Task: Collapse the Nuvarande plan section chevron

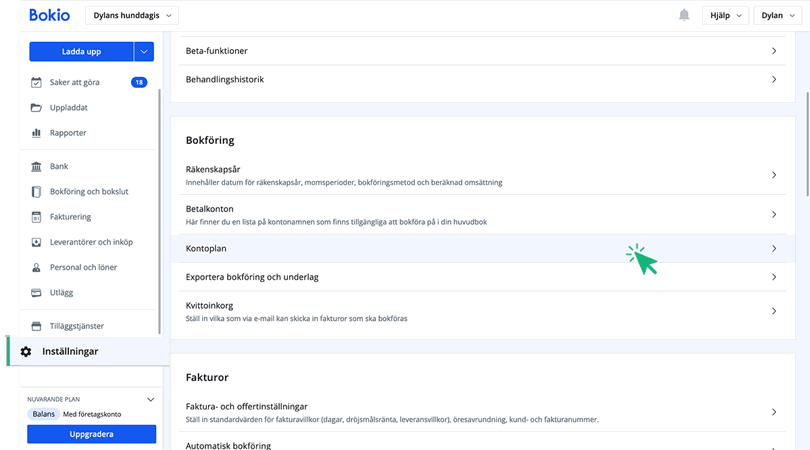Action: [150, 398]
